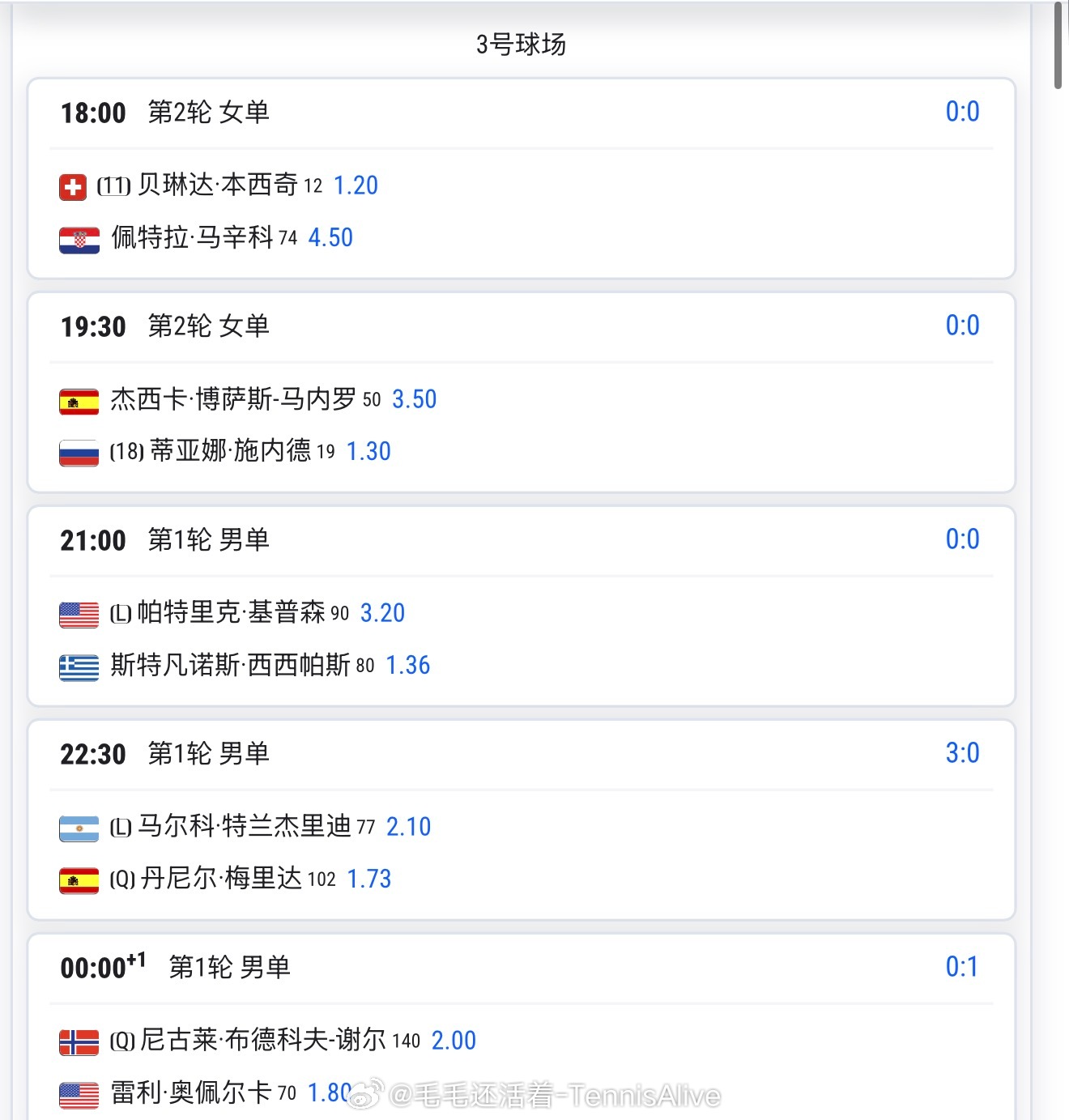Open player 雷利·奥佩尔卡 name
Viewport: 1069px width, 1120px height.
click(x=190, y=1093)
